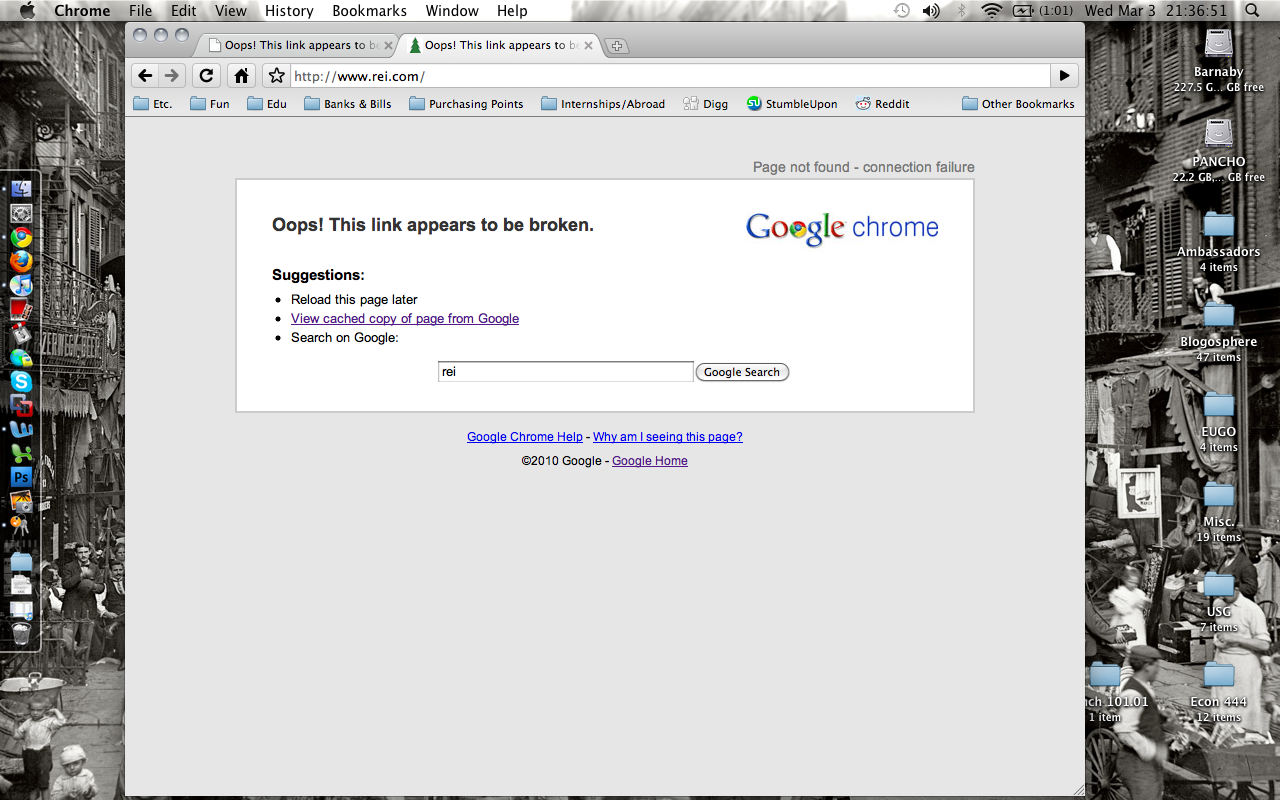Screen dimensions: 1280x800
Task: Open Keychain Access icon in the Dock
Action: [21, 525]
